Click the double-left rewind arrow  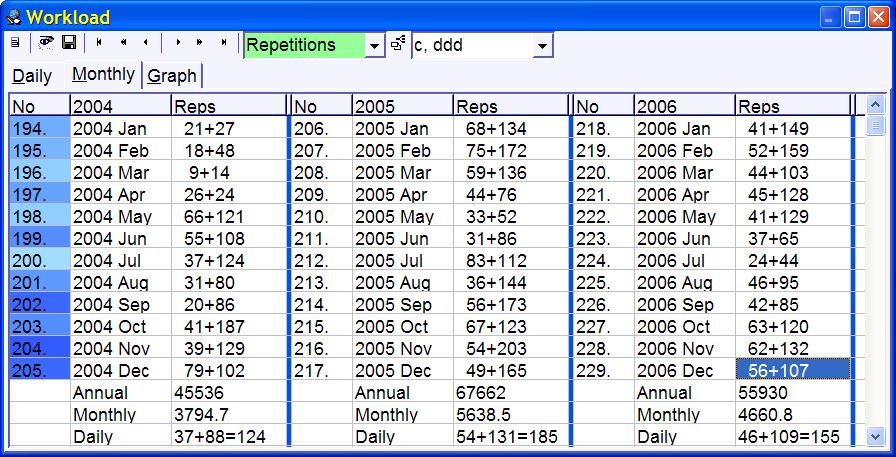[123, 42]
